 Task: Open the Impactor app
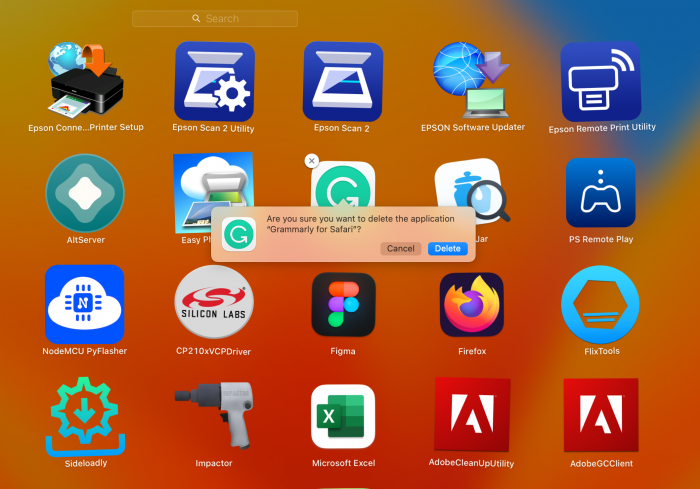[214, 415]
